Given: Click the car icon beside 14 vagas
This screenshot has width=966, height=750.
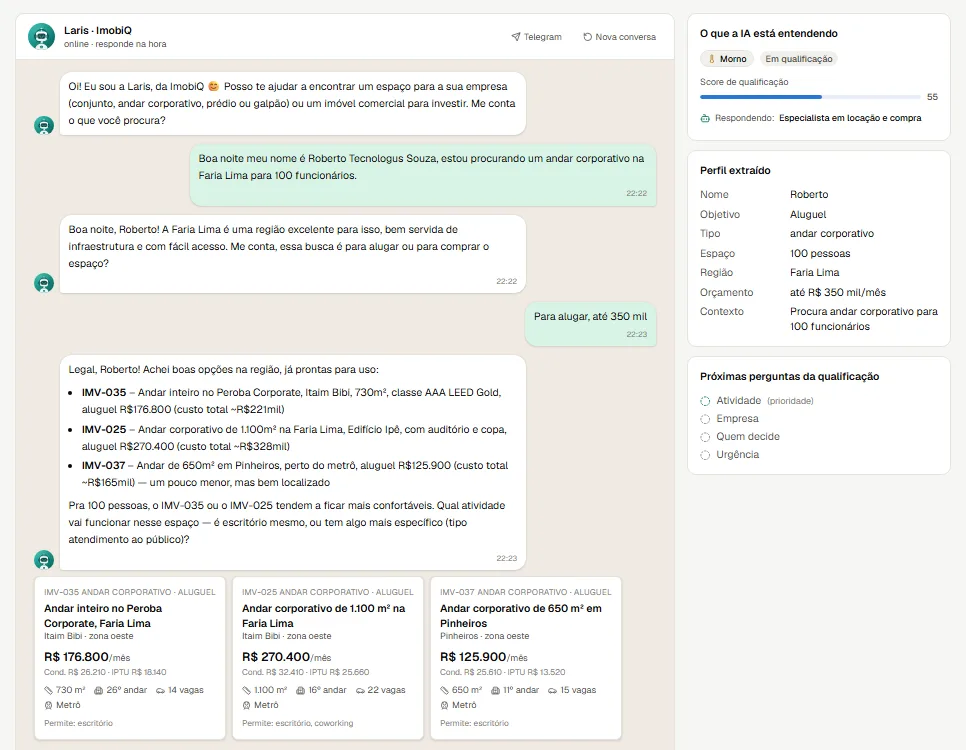Looking at the screenshot, I should tap(160, 690).
